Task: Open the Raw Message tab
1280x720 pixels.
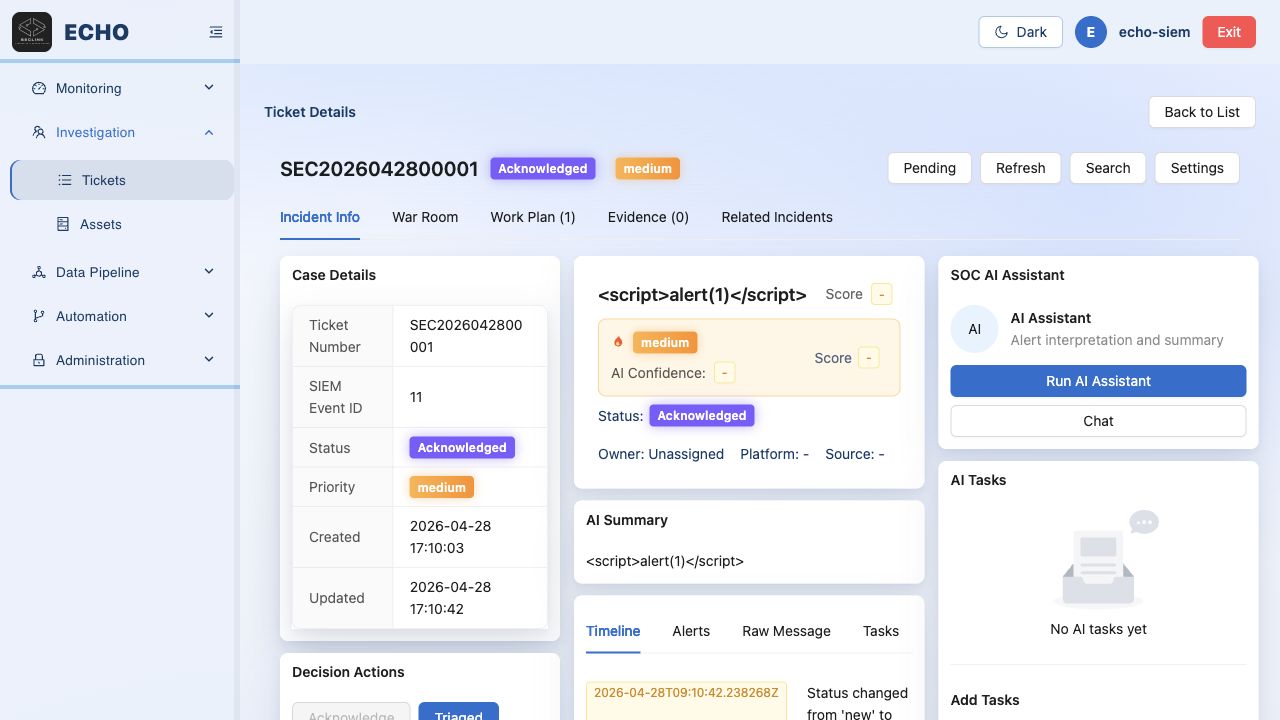Action: click(x=786, y=631)
